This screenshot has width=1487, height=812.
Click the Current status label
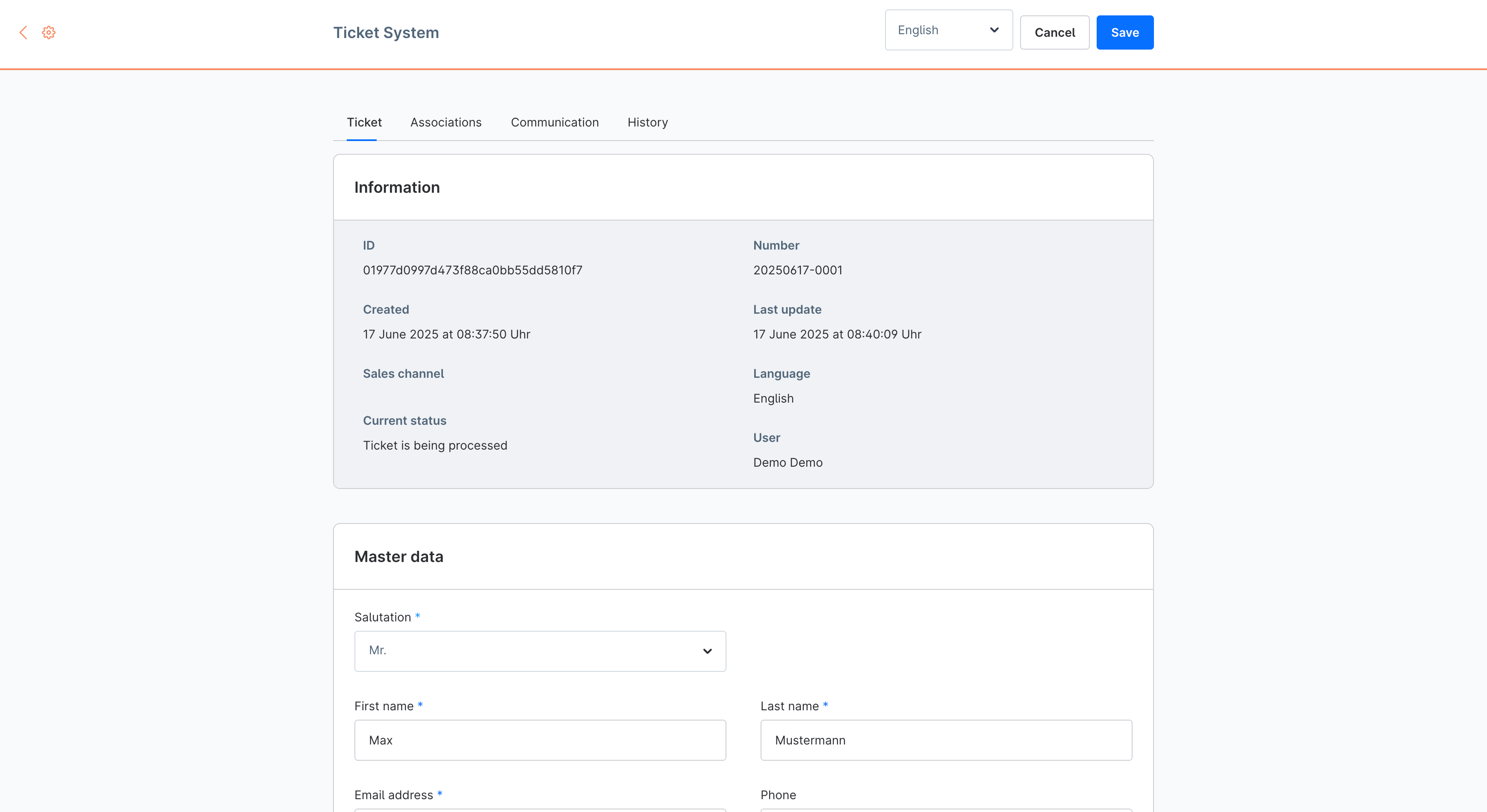coord(404,421)
